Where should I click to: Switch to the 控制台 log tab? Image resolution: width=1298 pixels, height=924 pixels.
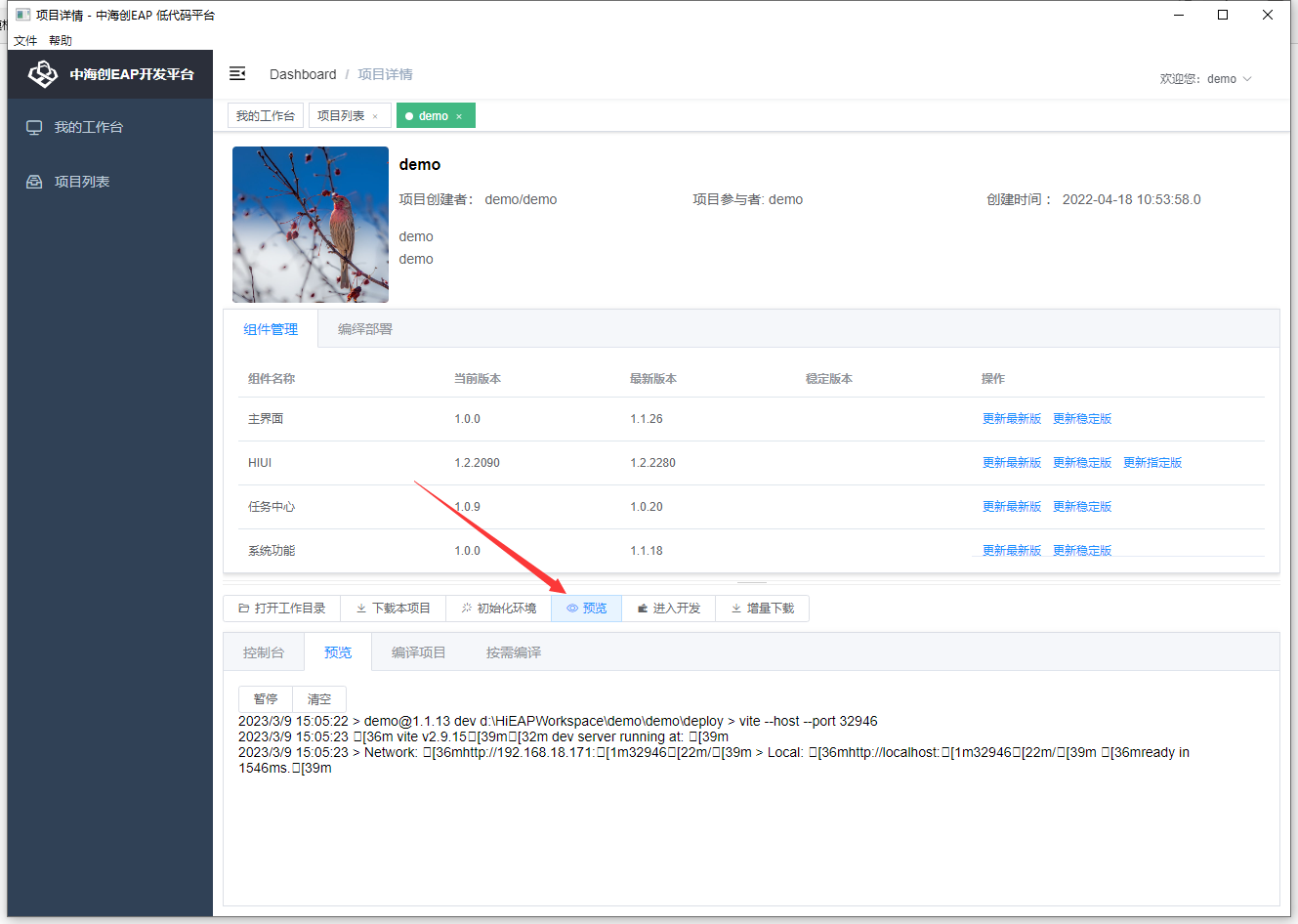(264, 652)
